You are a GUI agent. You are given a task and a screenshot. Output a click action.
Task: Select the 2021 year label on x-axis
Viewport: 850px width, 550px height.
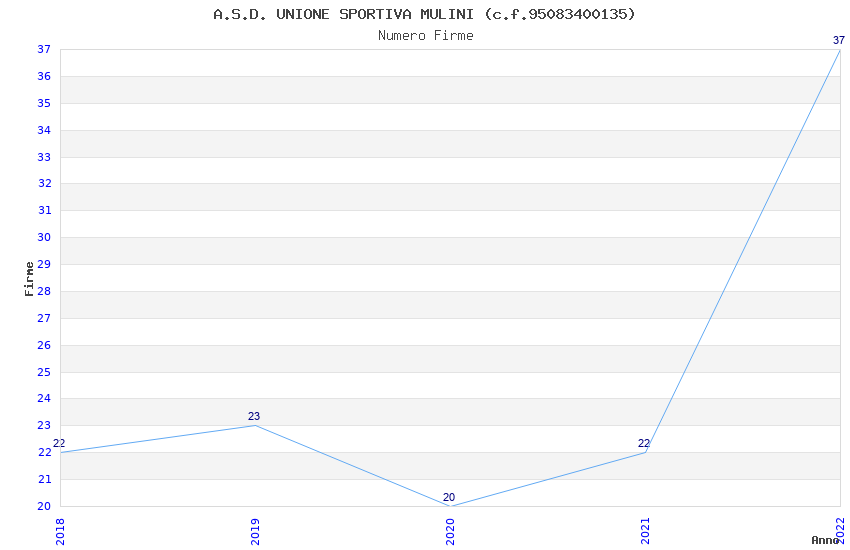point(645,531)
